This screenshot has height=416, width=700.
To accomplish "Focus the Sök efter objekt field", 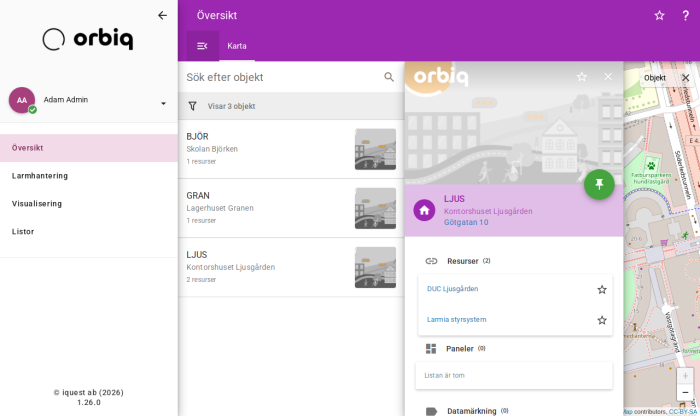I will click(x=281, y=77).
